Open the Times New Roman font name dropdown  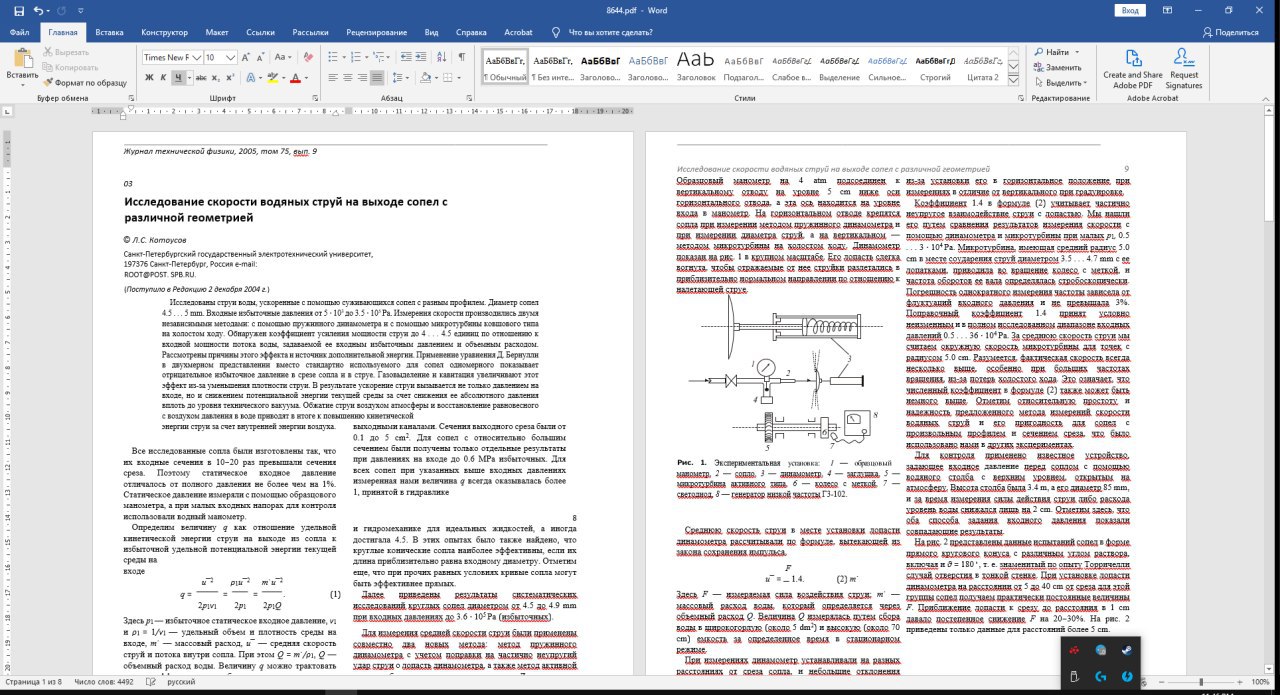196,57
